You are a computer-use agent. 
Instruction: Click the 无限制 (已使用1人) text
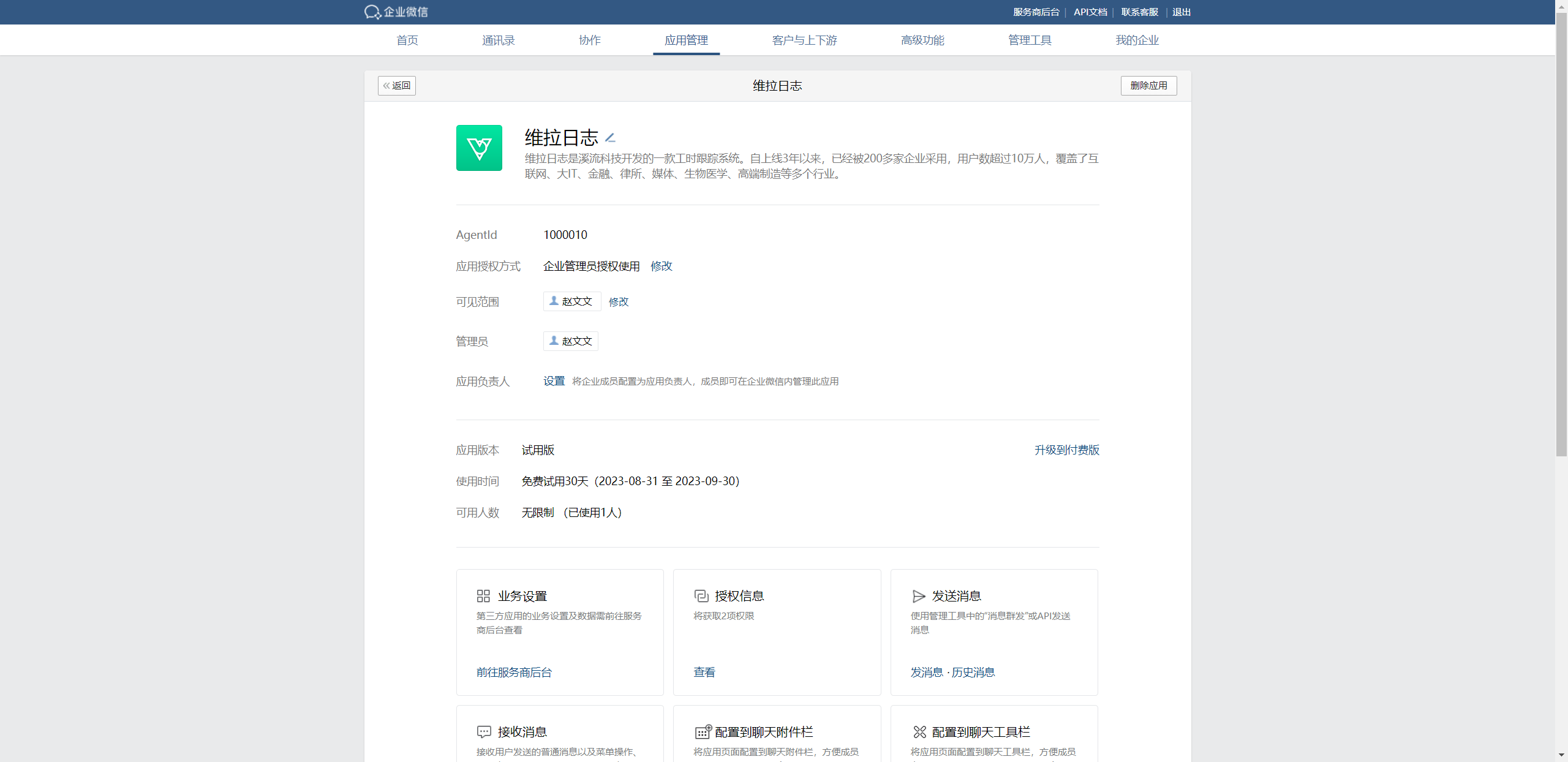coord(572,512)
